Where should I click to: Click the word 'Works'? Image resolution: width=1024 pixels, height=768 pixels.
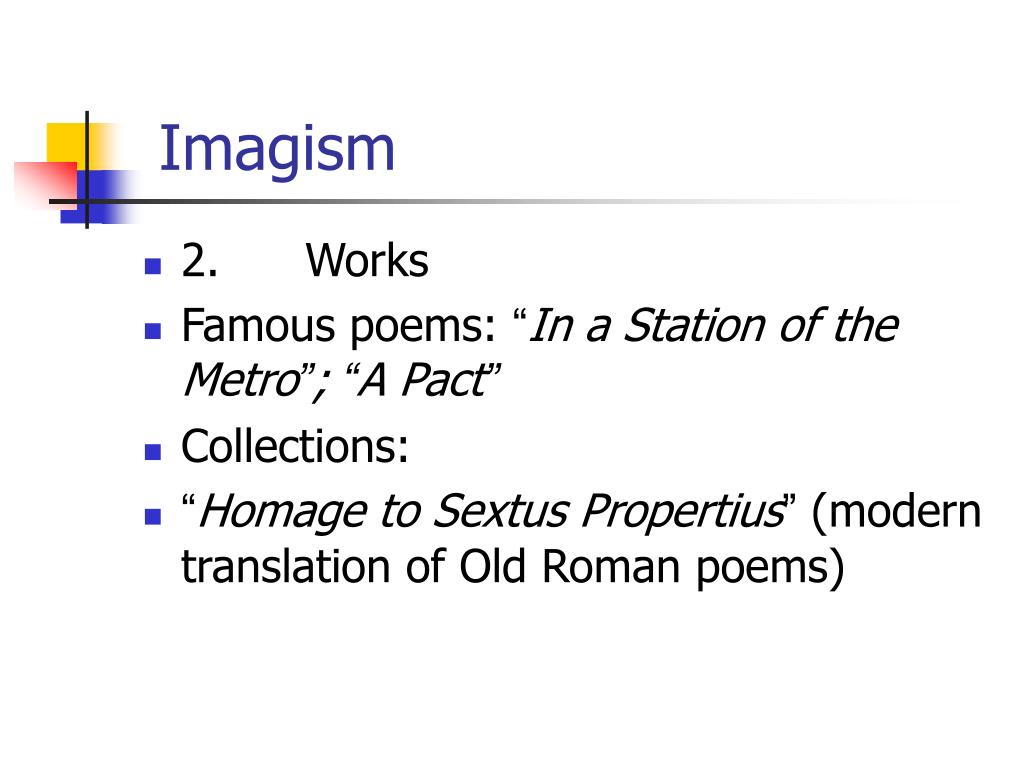tap(367, 261)
